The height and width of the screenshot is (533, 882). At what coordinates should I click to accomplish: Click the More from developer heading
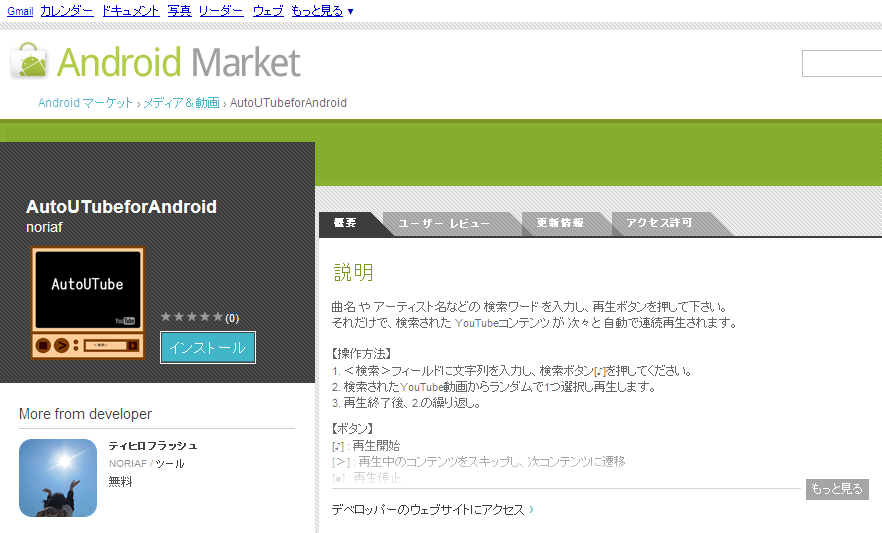click(86, 414)
